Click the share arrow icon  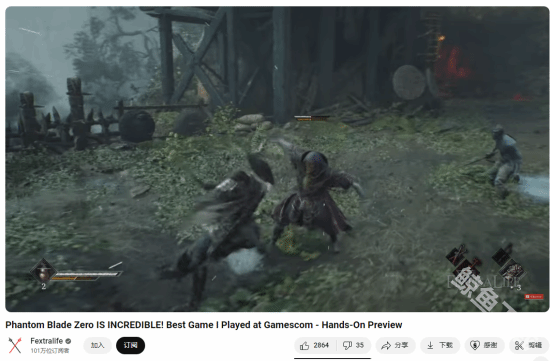click(x=386, y=346)
